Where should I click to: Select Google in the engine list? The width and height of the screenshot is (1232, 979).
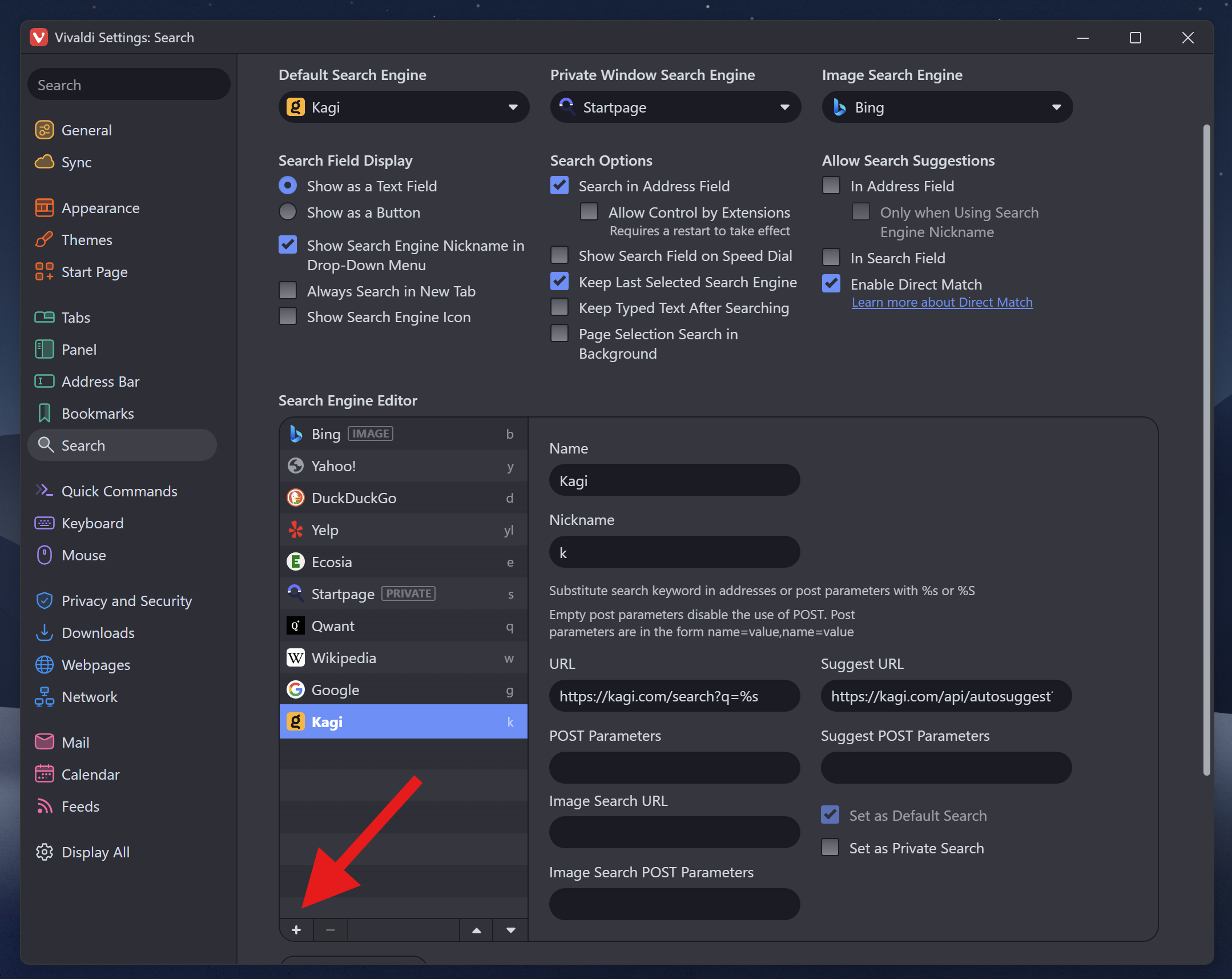point(404,689)
